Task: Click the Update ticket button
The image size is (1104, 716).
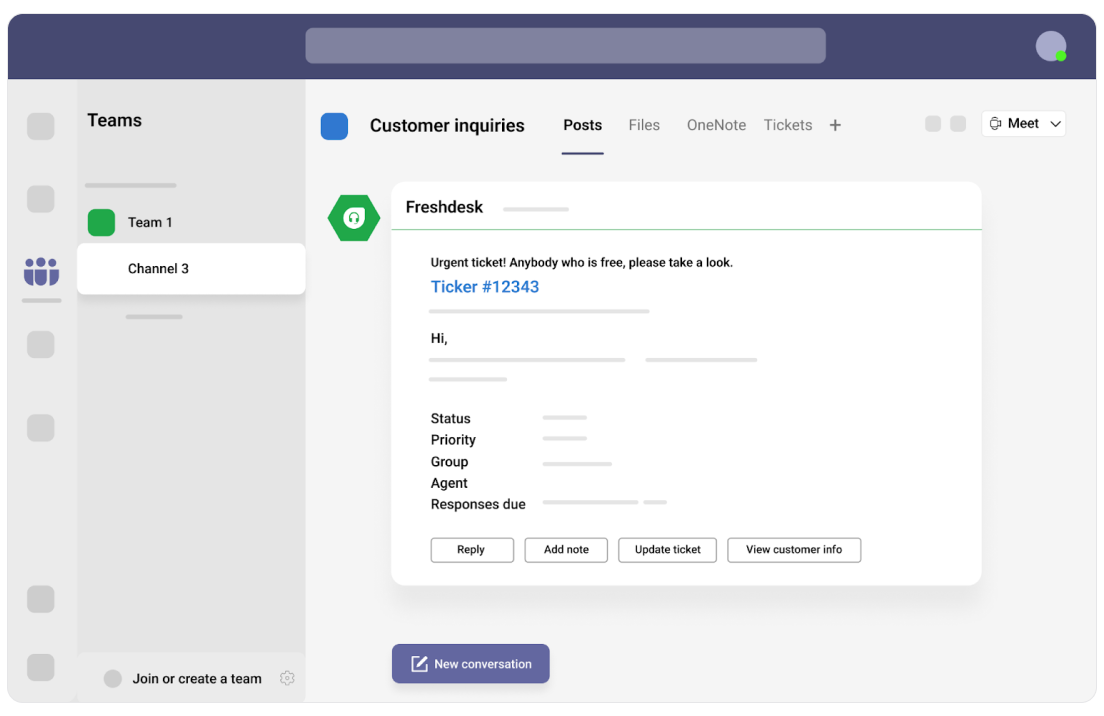Action: click(x=667, y=550)
